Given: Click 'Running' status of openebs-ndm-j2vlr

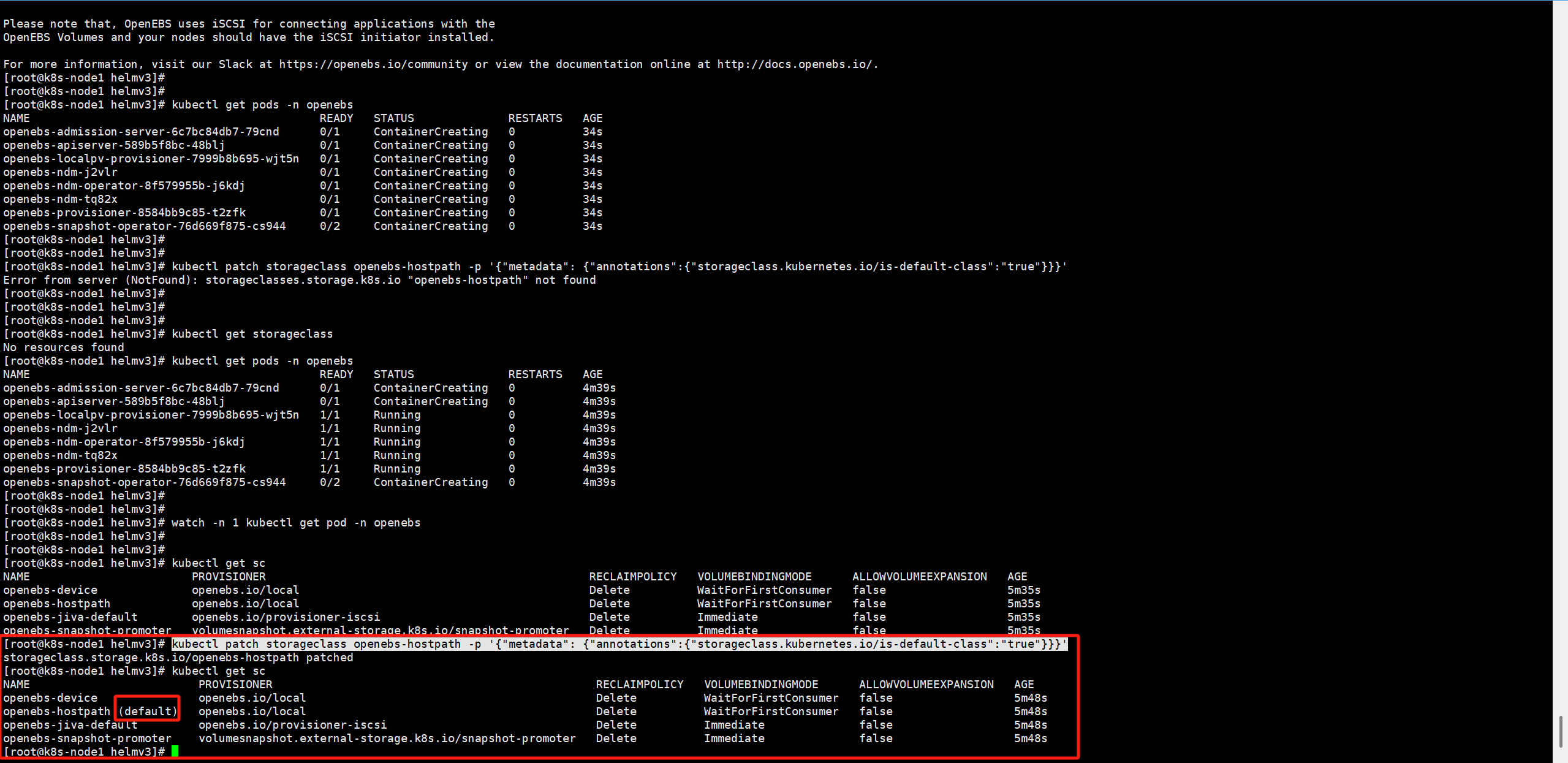Looking at the screenshot, I should tap(397, 428).
